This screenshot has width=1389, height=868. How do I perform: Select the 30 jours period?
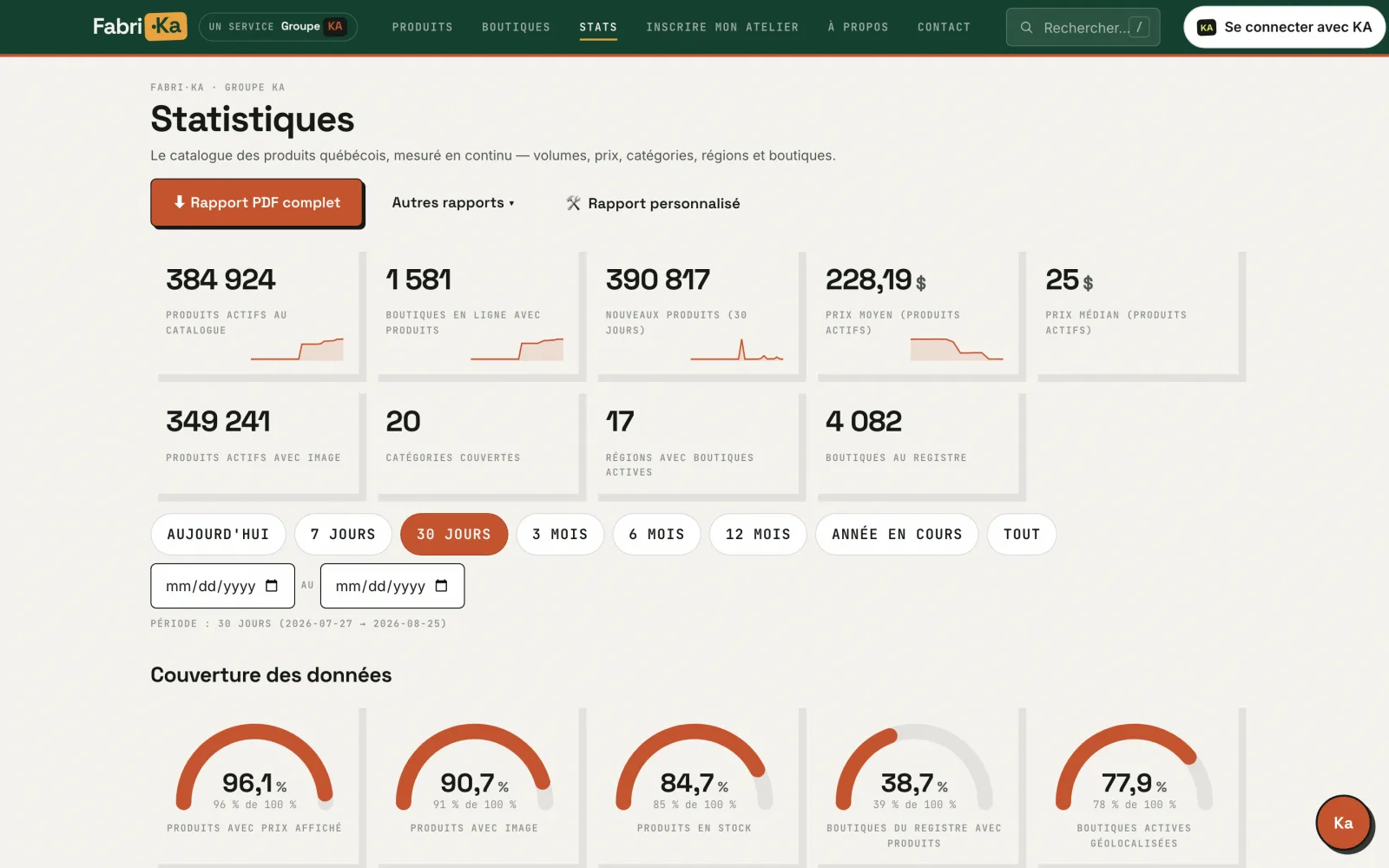[x=454, y=534]
